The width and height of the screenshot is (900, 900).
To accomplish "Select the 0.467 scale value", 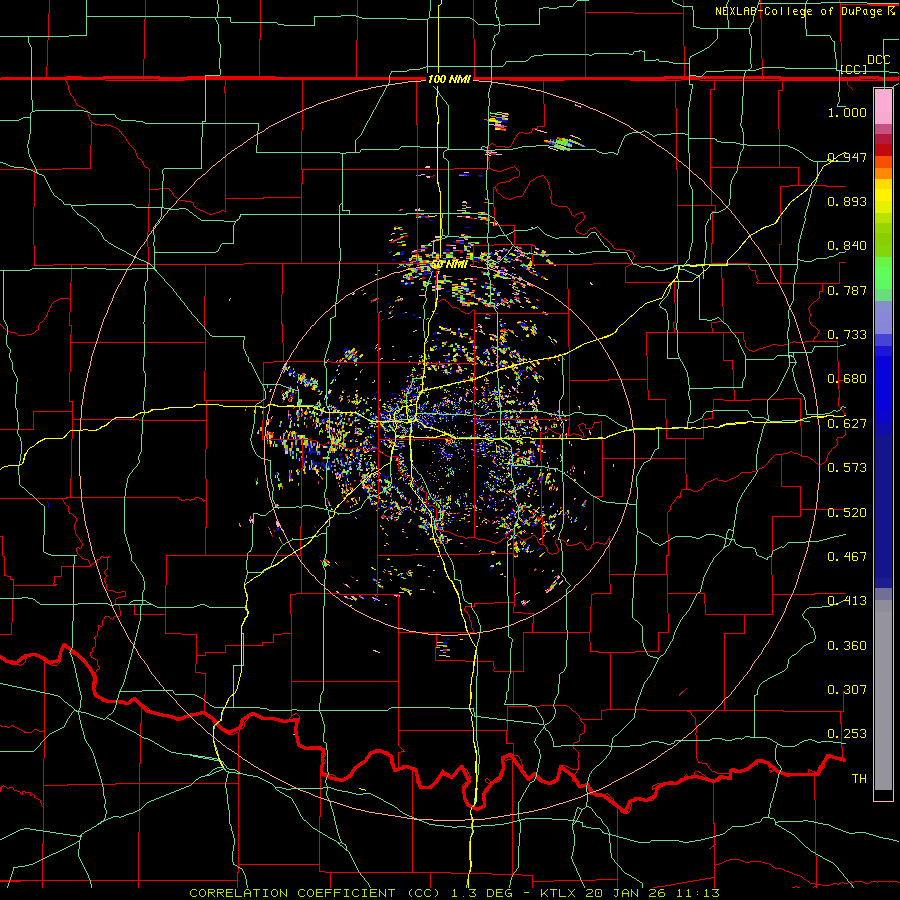I will point(847,557).
